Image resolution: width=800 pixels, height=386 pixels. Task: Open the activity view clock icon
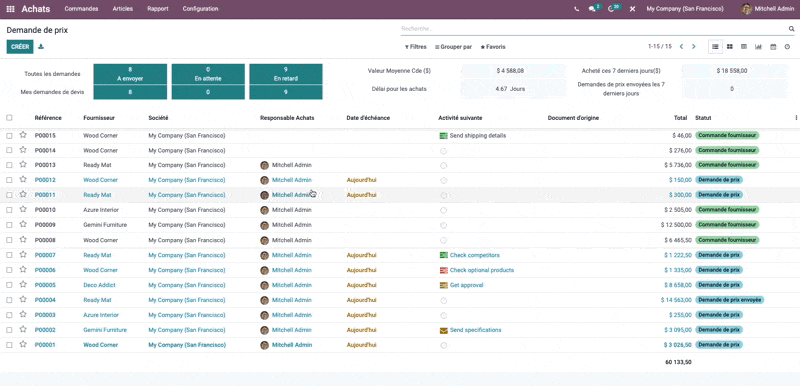[787, 46]
